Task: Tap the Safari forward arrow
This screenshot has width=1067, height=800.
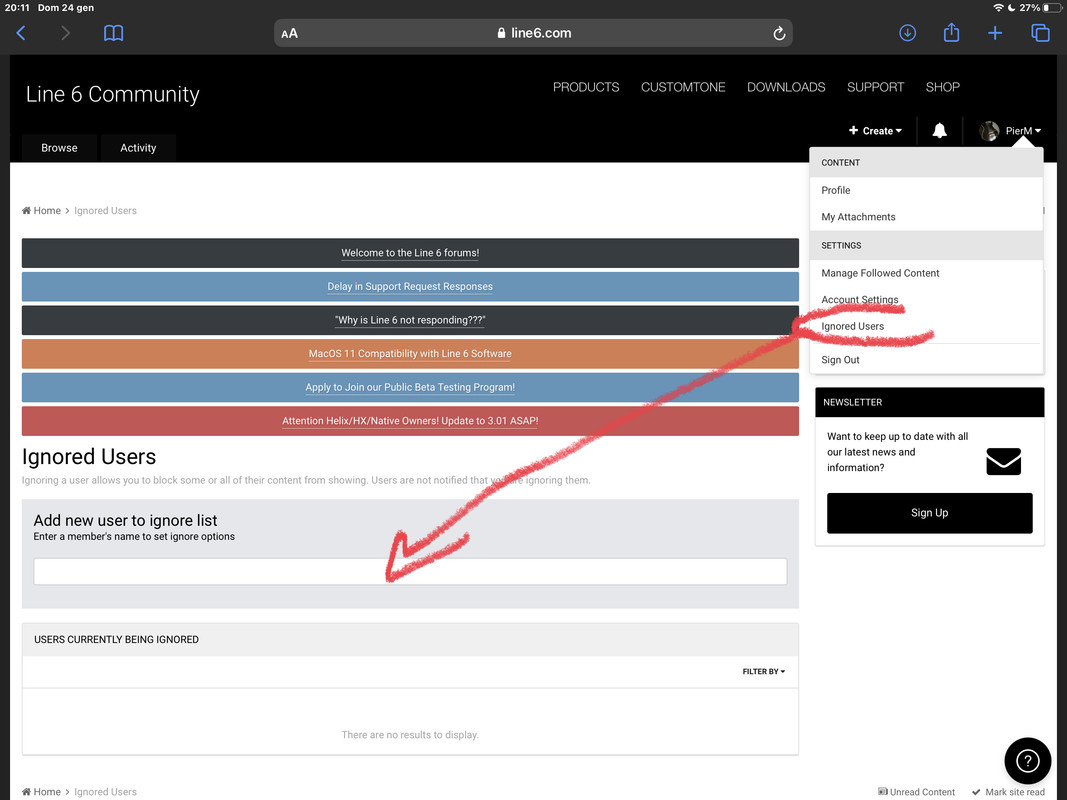Action: 65,33
